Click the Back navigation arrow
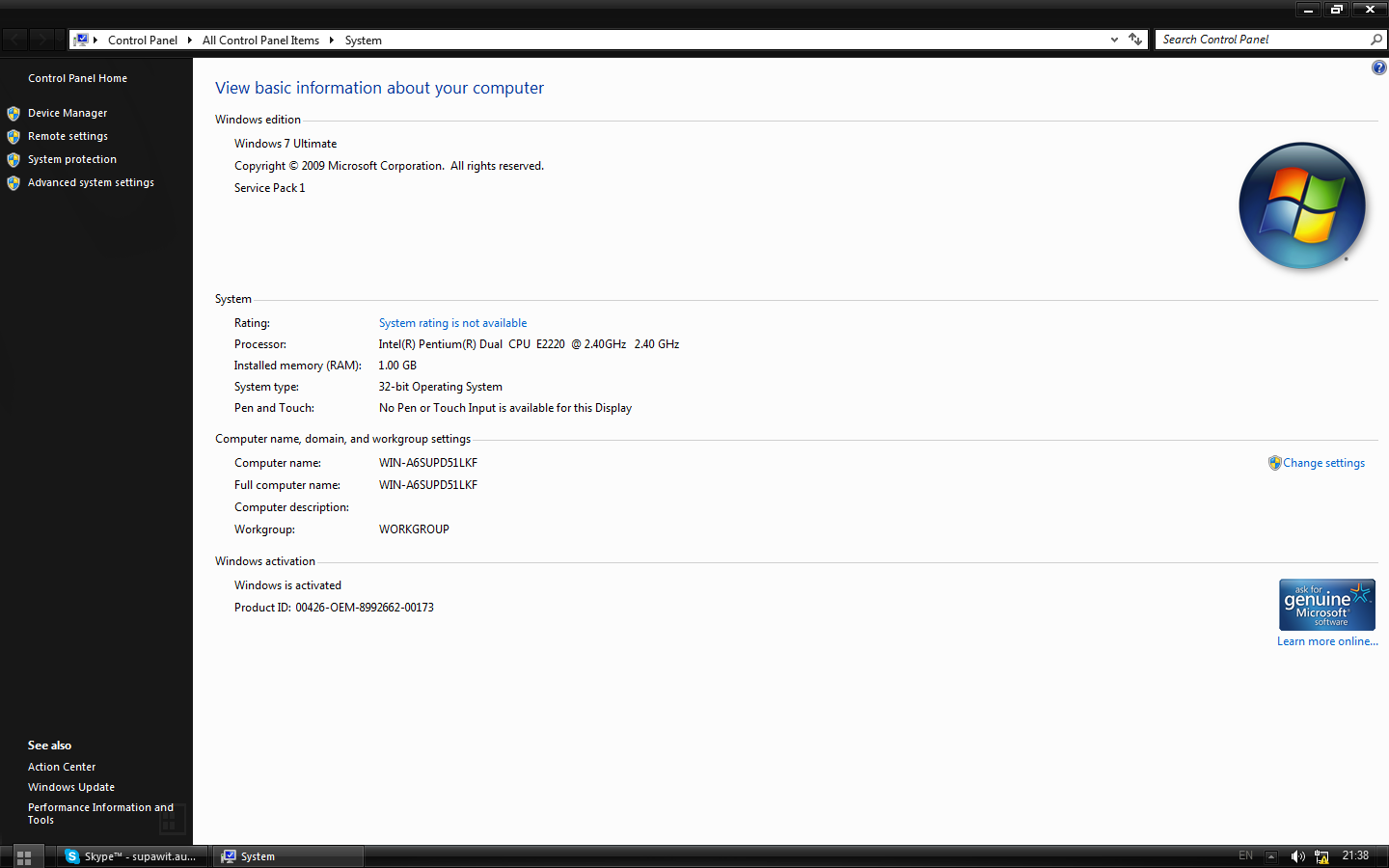1389x868 pixels. click(x=16, y=40)
